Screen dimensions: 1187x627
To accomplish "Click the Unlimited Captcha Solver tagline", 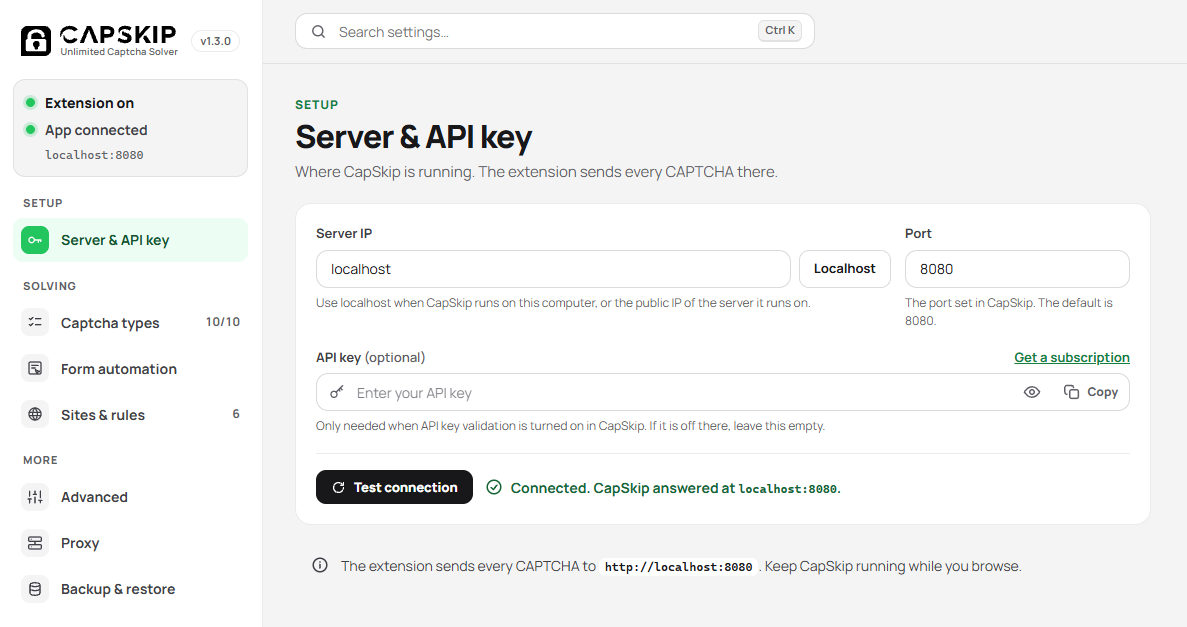I will pos(119,52).
